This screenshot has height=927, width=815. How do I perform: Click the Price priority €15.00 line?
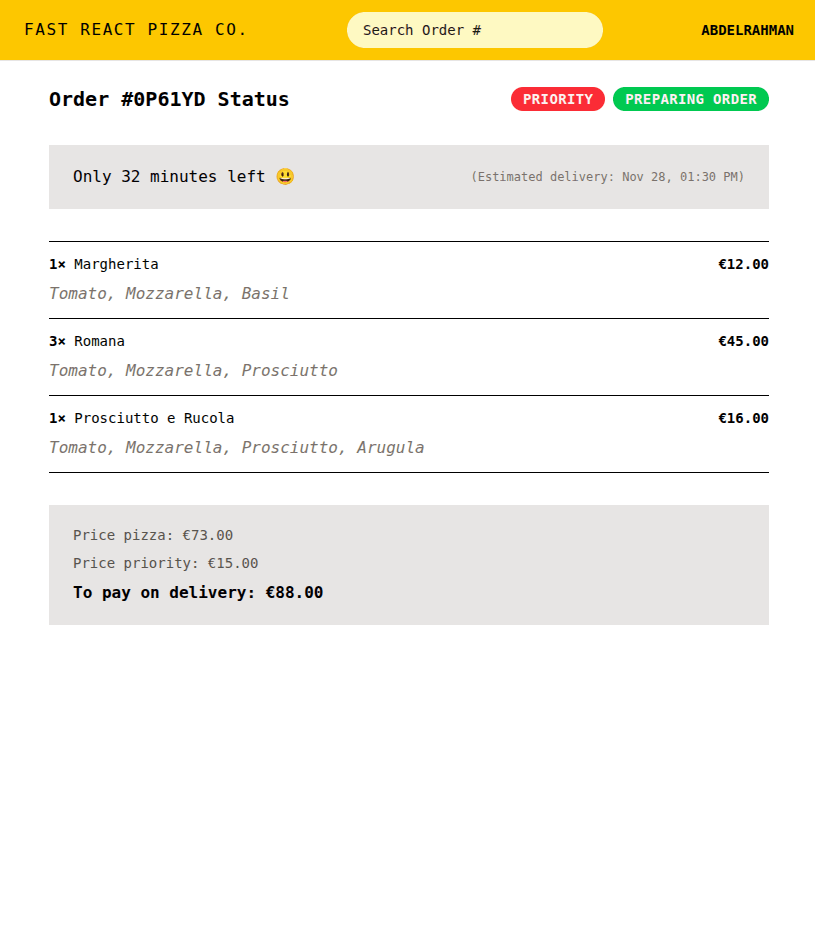165,563
